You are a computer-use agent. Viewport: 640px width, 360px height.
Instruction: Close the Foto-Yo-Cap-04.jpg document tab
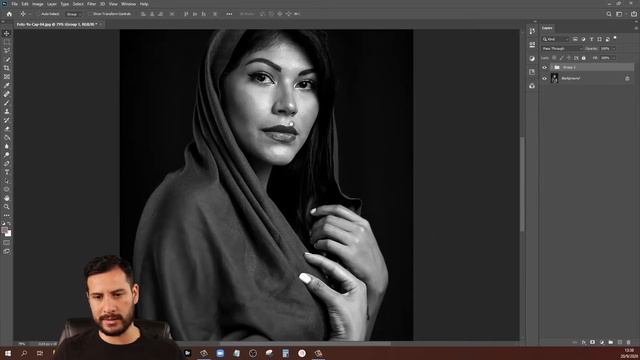pos(101,24)
